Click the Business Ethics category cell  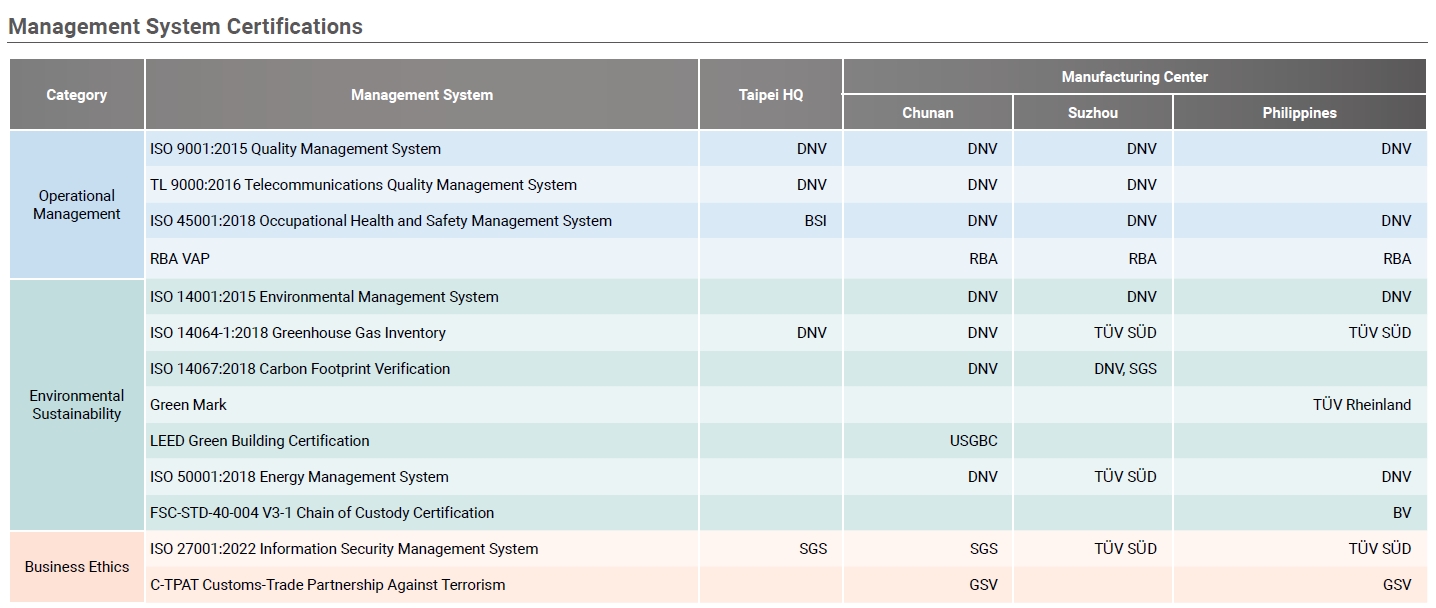pyautogui.click(x=76, y=567)
